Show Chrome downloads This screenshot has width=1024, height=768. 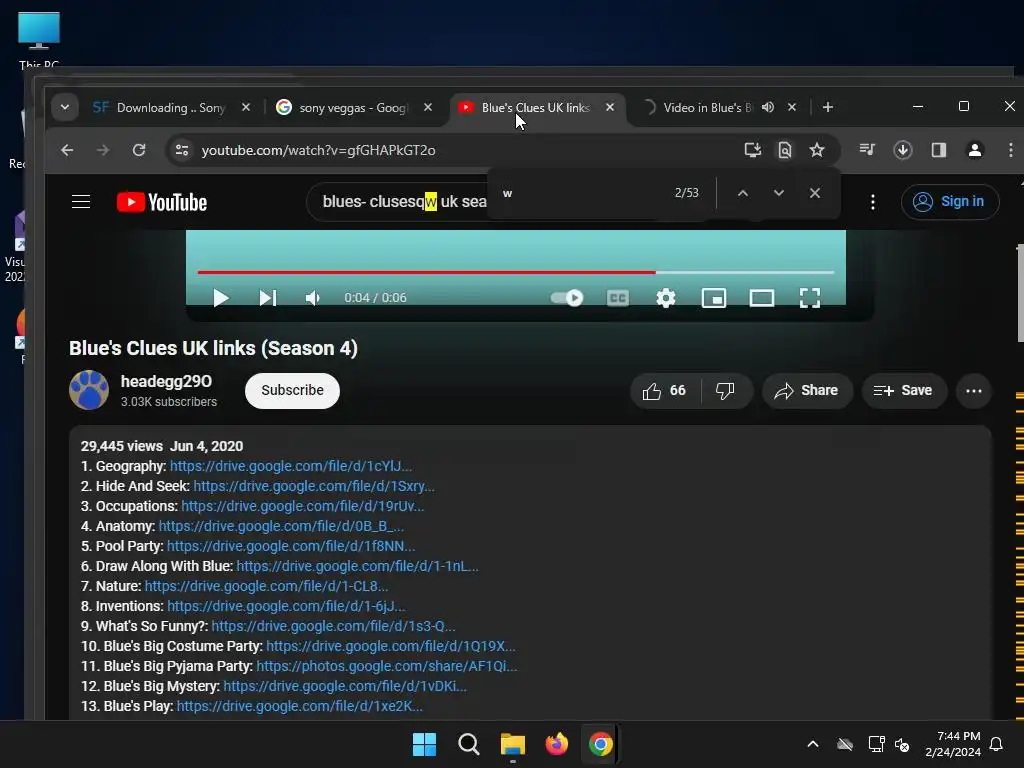click(x=903, y=150)
